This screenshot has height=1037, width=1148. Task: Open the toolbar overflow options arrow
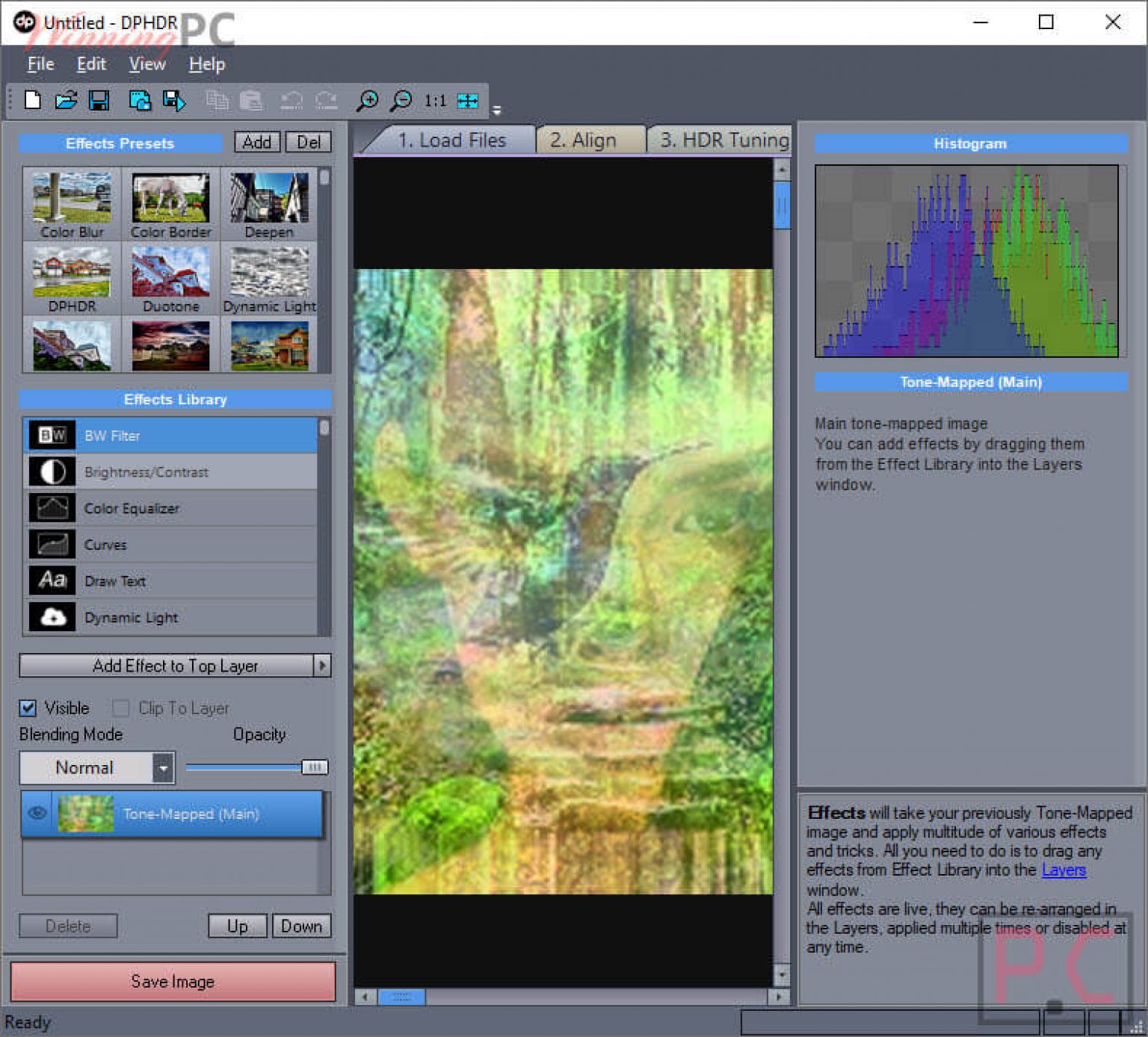click(x=496, y=111)
